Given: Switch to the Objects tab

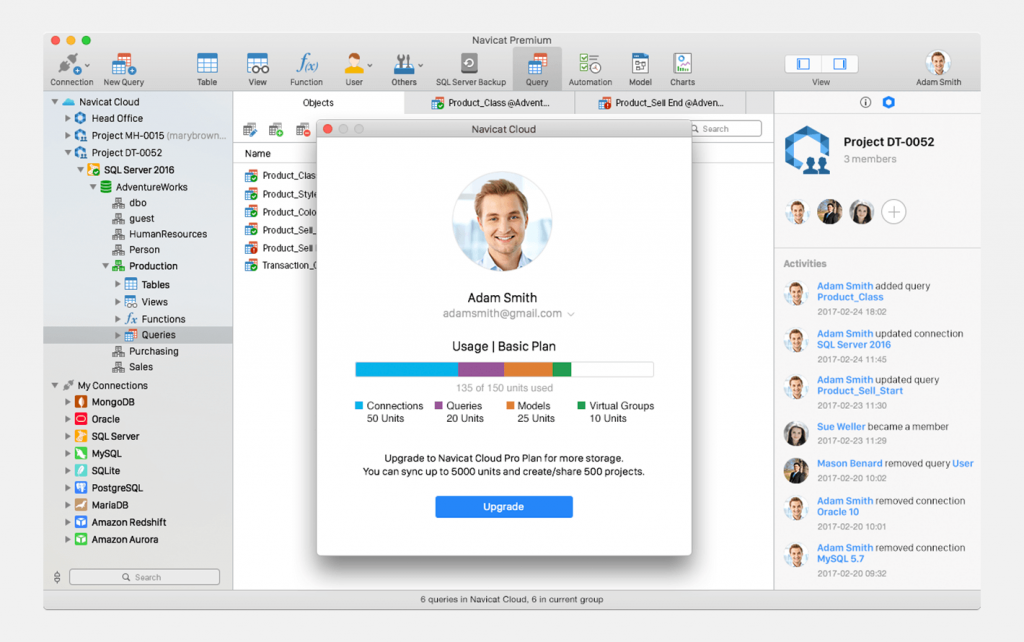Looking at the screenshot, I should (318, 103).
